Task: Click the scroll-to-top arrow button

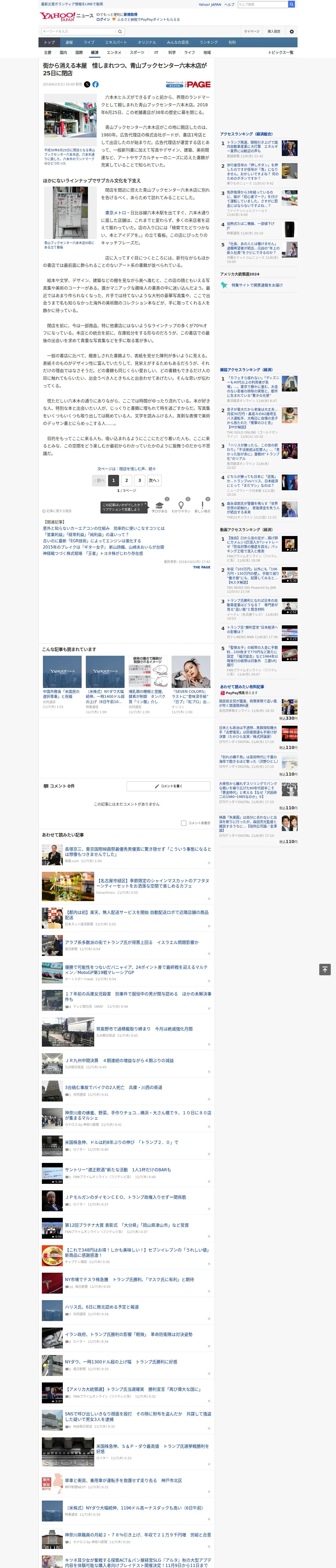Action: click(x=325, y=969)
